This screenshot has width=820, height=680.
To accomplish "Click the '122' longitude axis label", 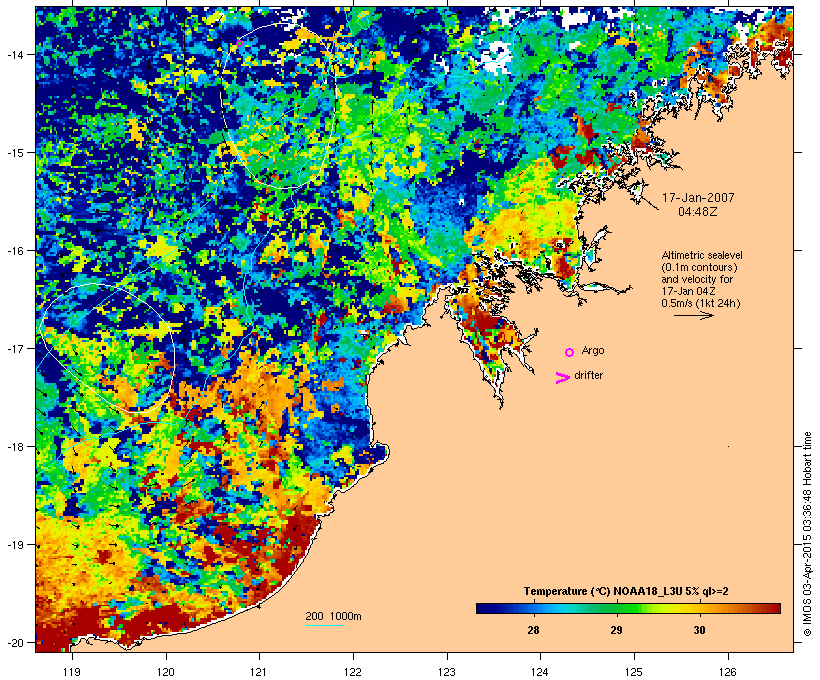I will 353,672.
